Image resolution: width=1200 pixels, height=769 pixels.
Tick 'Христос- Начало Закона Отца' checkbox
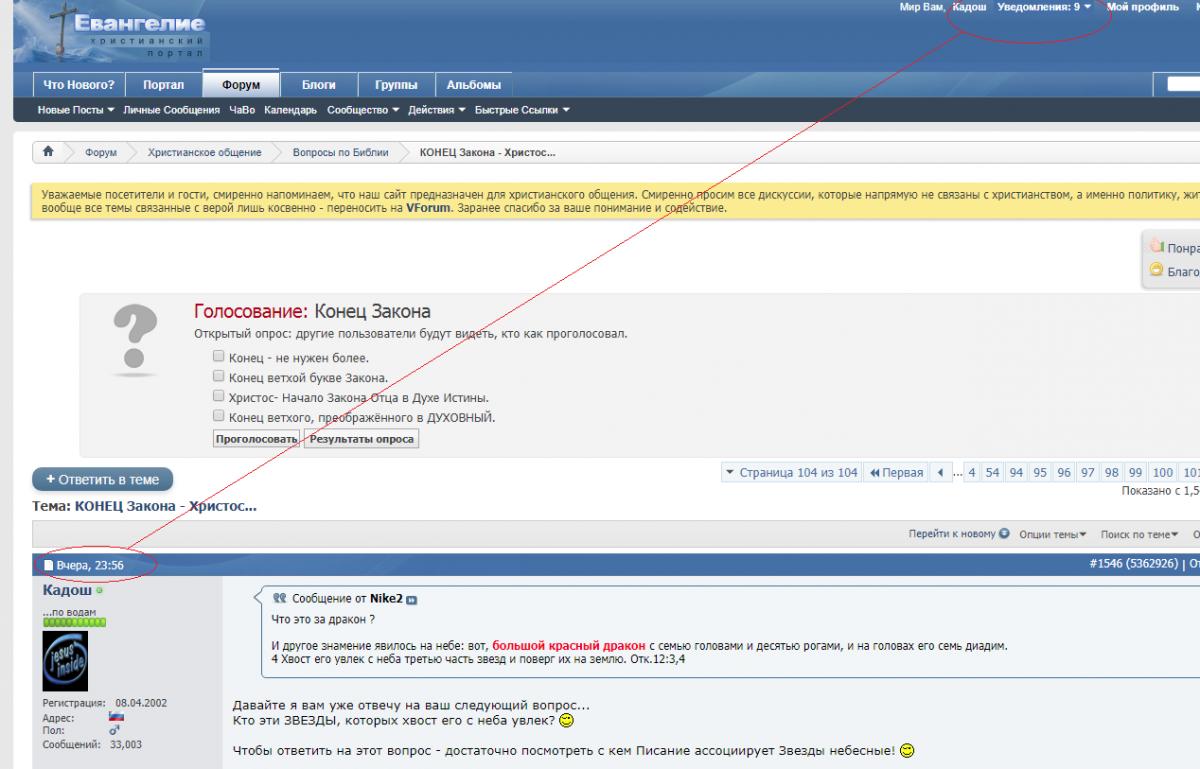pos(219,396)
